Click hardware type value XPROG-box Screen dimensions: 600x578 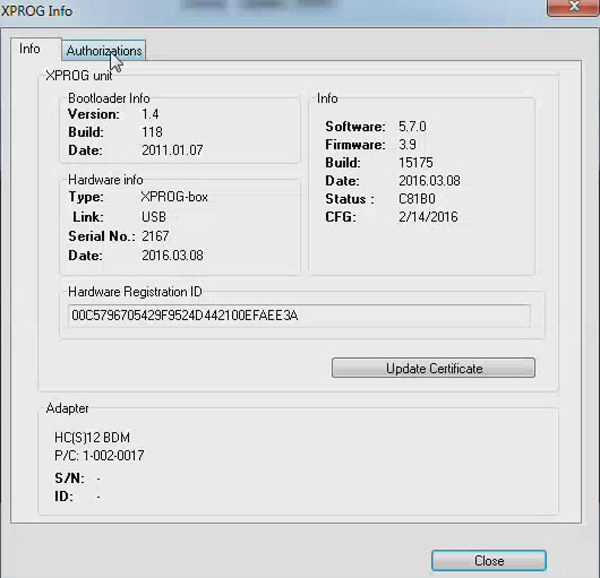tap(174, 197)
